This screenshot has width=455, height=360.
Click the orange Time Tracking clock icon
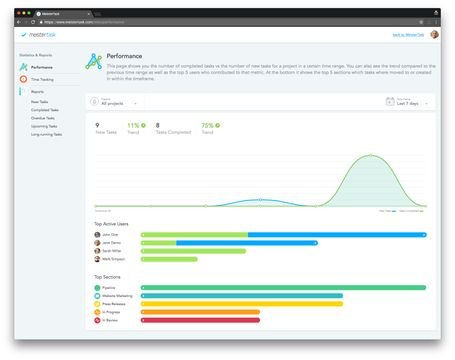[23, 79]
